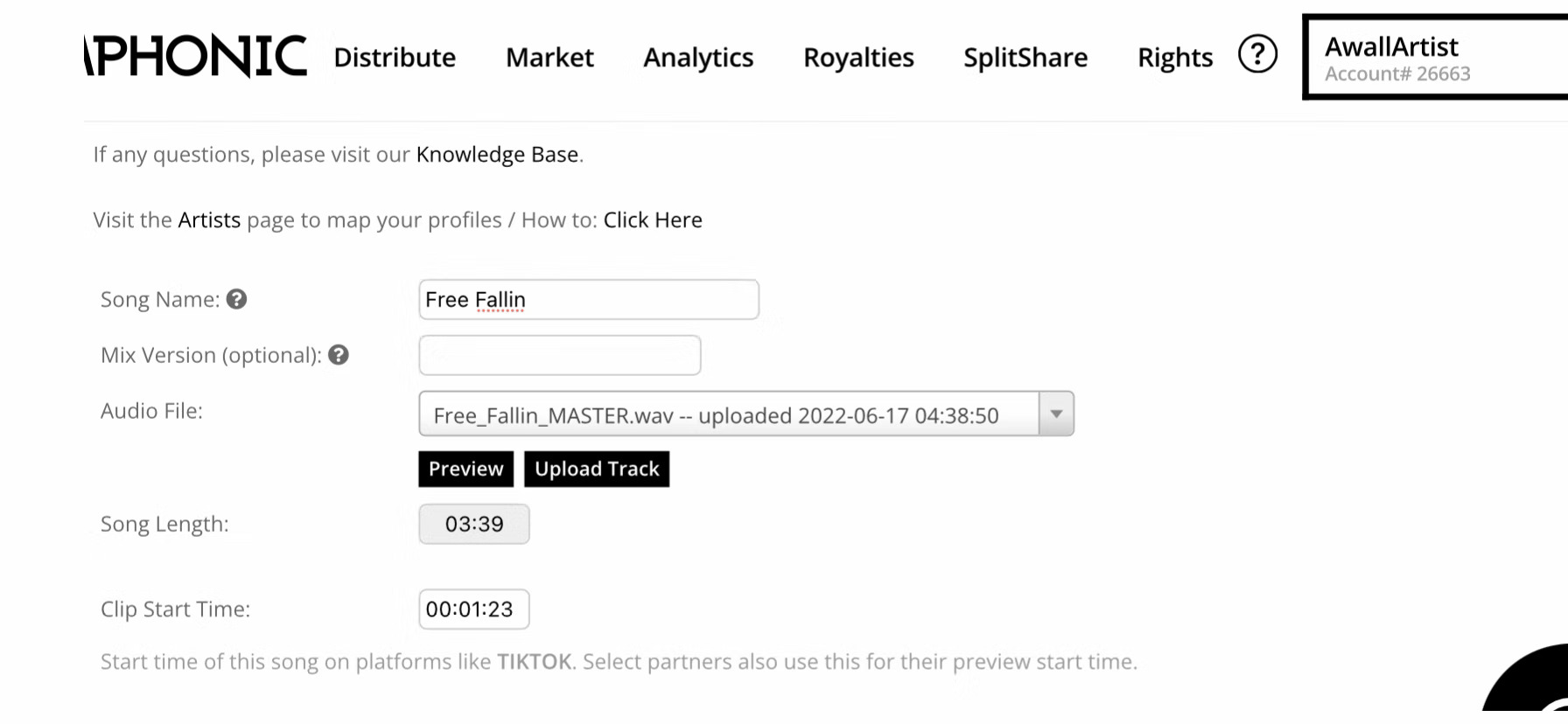Open the AwallArtist account menu

pos(1435,58)
